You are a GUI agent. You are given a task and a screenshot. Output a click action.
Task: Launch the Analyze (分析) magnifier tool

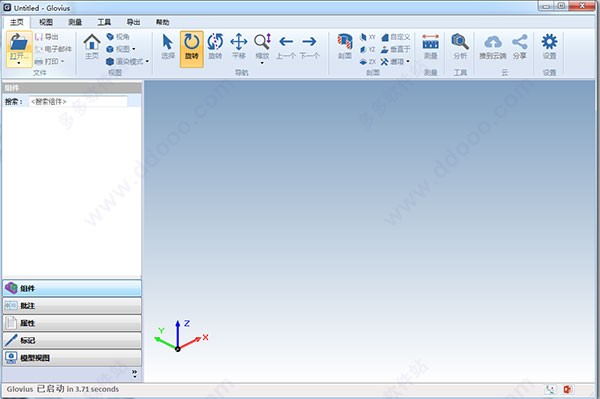460,47
